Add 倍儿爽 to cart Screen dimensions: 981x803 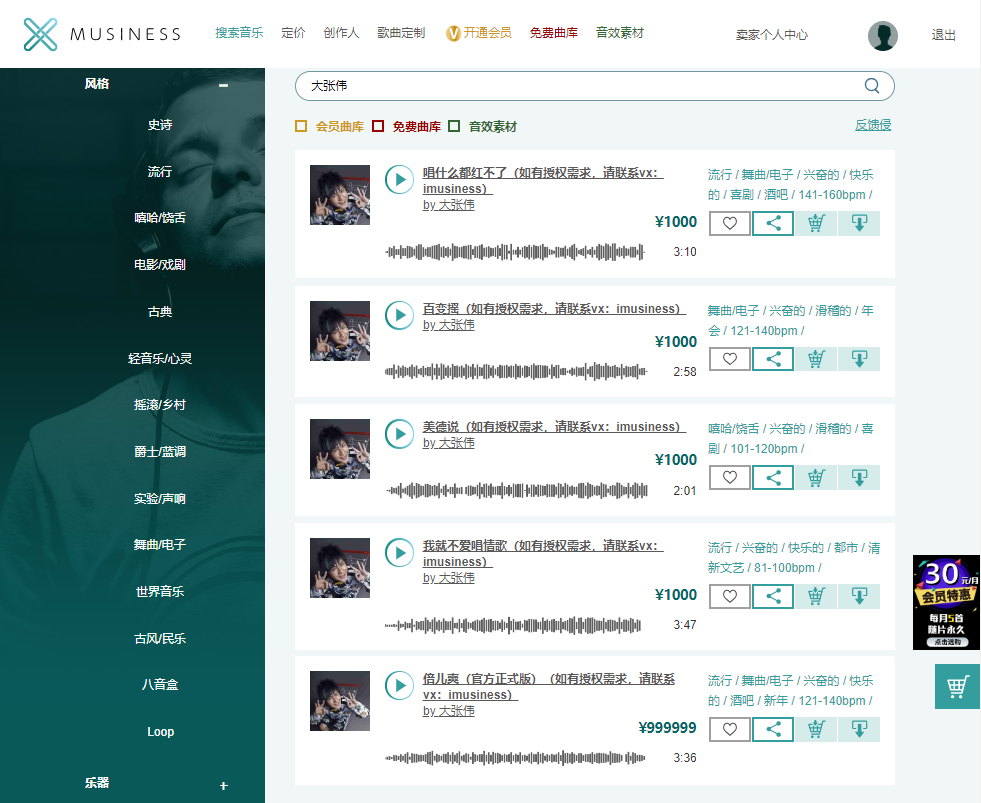816,729
